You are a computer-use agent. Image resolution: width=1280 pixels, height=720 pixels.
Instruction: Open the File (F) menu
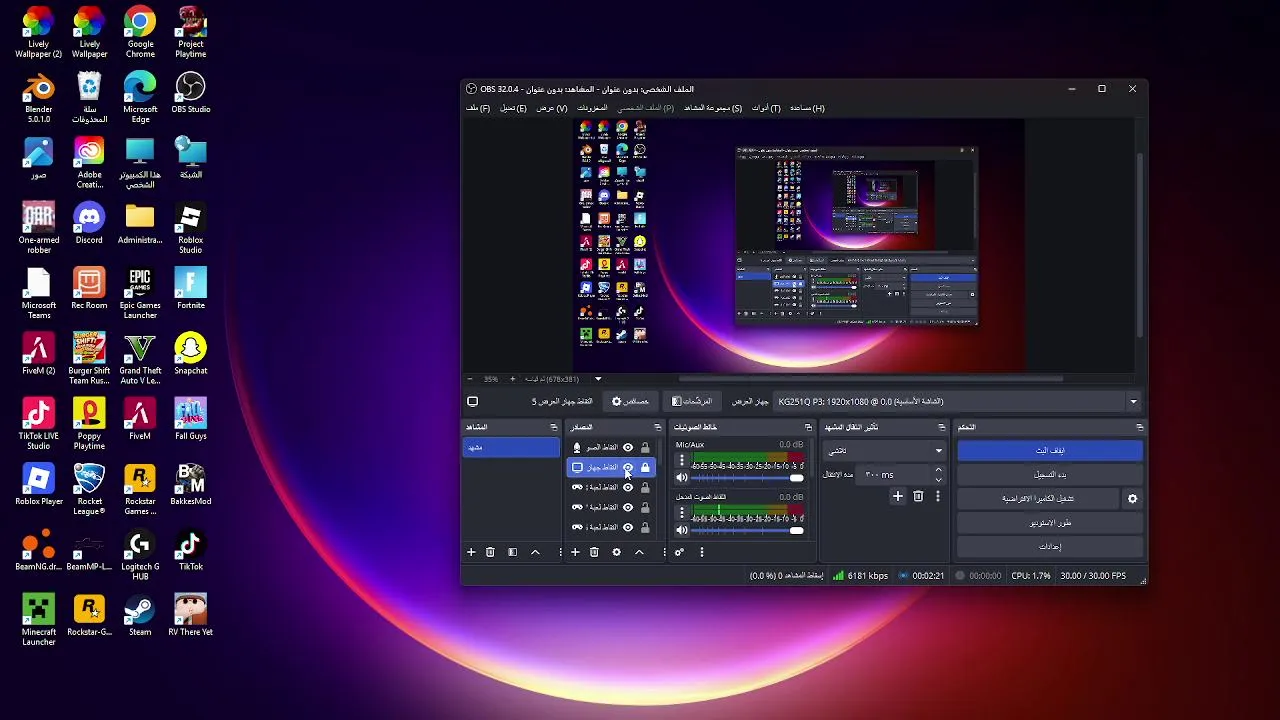click(478, 108)
